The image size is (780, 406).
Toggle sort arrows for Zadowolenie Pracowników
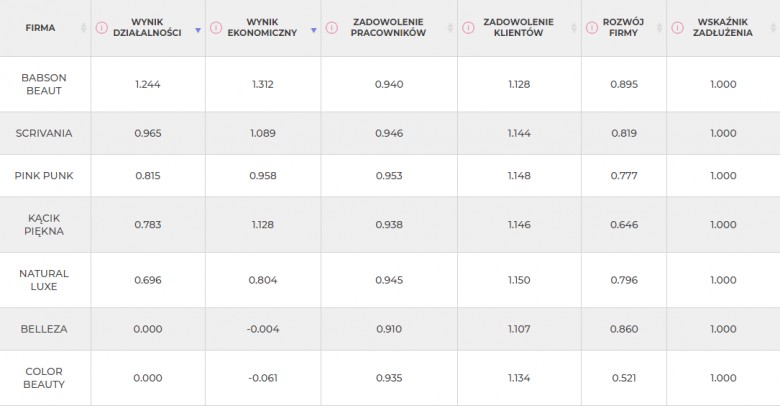(x=450, y=28)
